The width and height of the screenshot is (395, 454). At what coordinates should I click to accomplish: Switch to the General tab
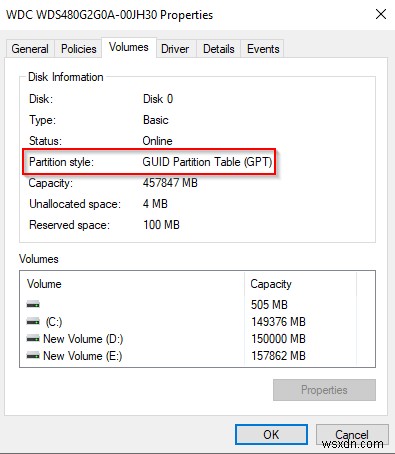point(30,49)
